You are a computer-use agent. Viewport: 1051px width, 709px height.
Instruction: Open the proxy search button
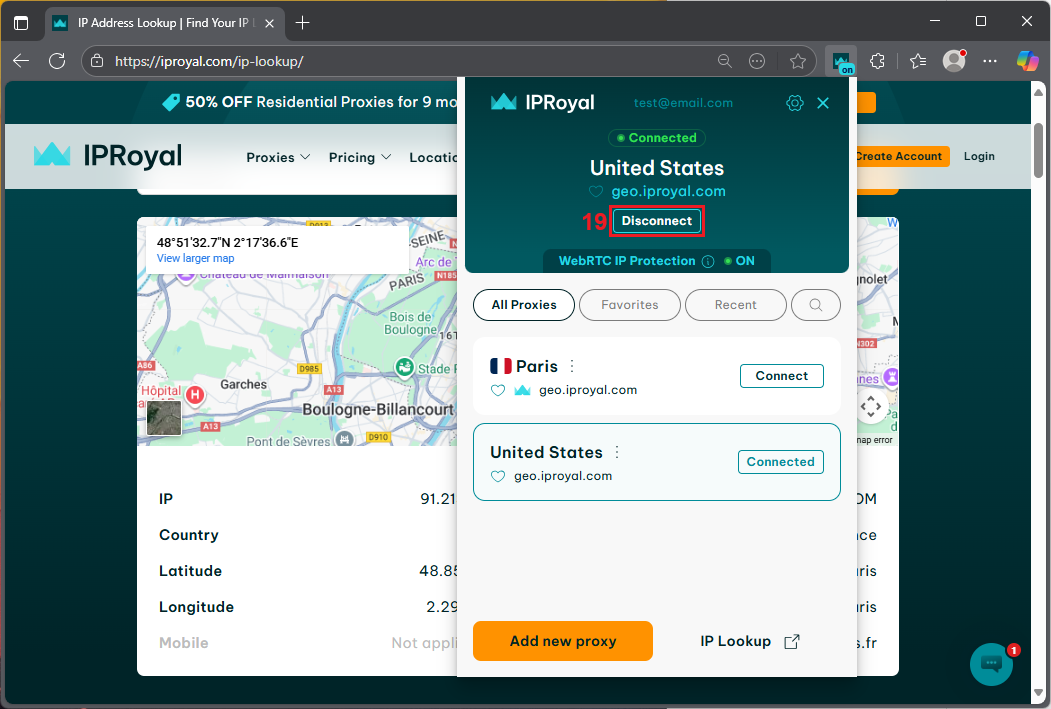[x=816, y=305]
